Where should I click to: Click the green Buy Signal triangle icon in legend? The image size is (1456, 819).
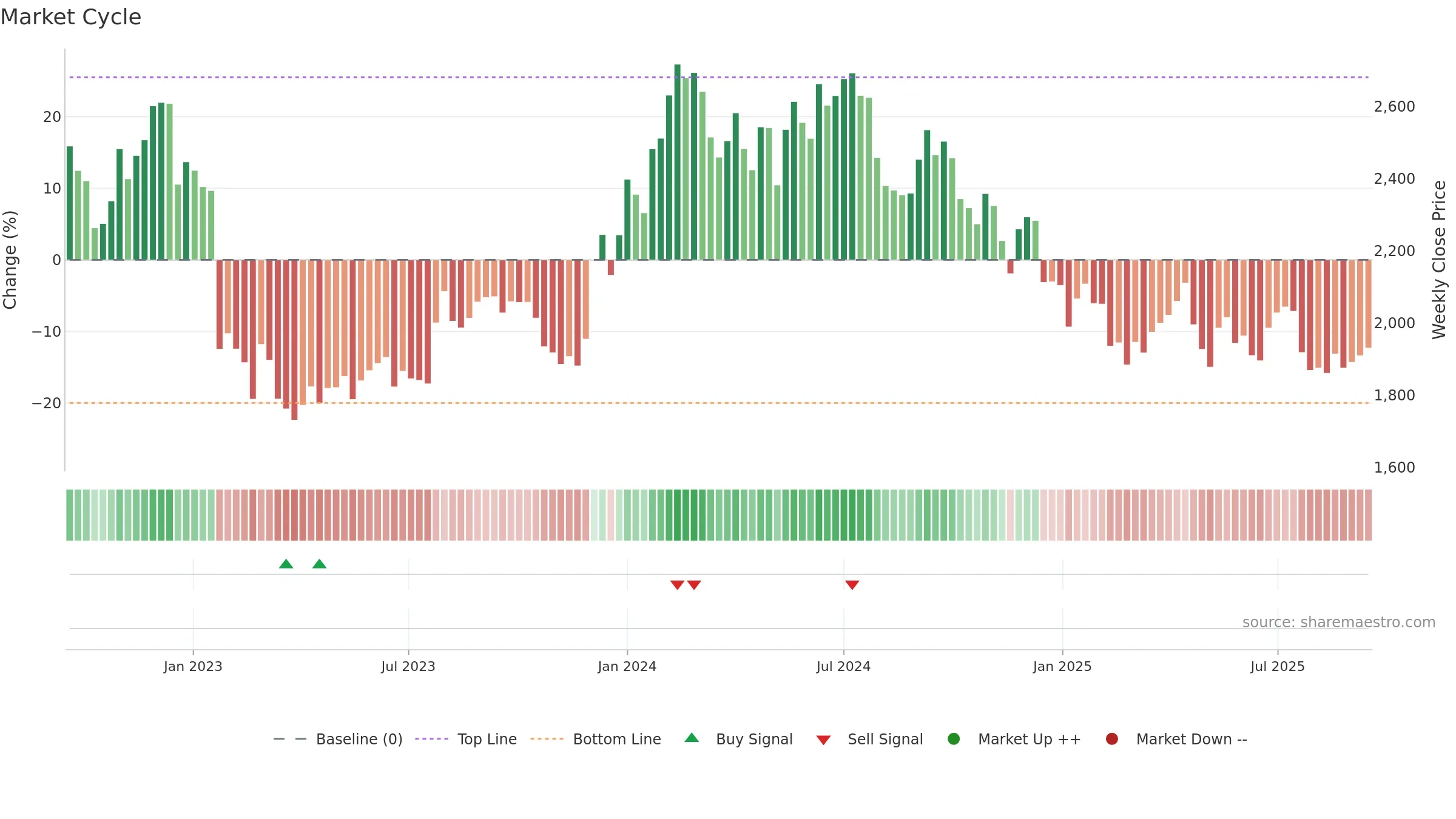point(692,738)
